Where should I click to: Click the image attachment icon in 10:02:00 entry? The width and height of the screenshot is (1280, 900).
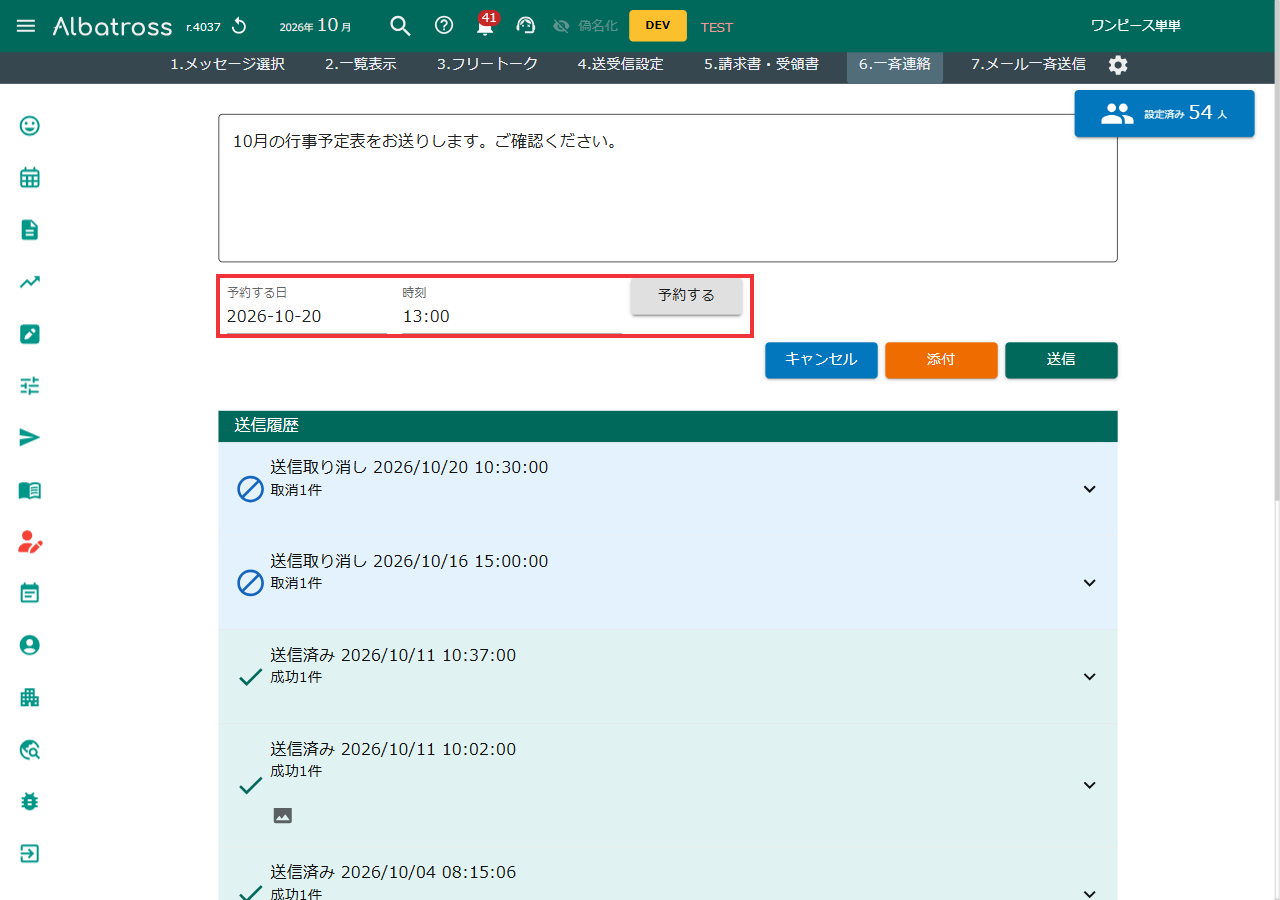pos(283,816)
